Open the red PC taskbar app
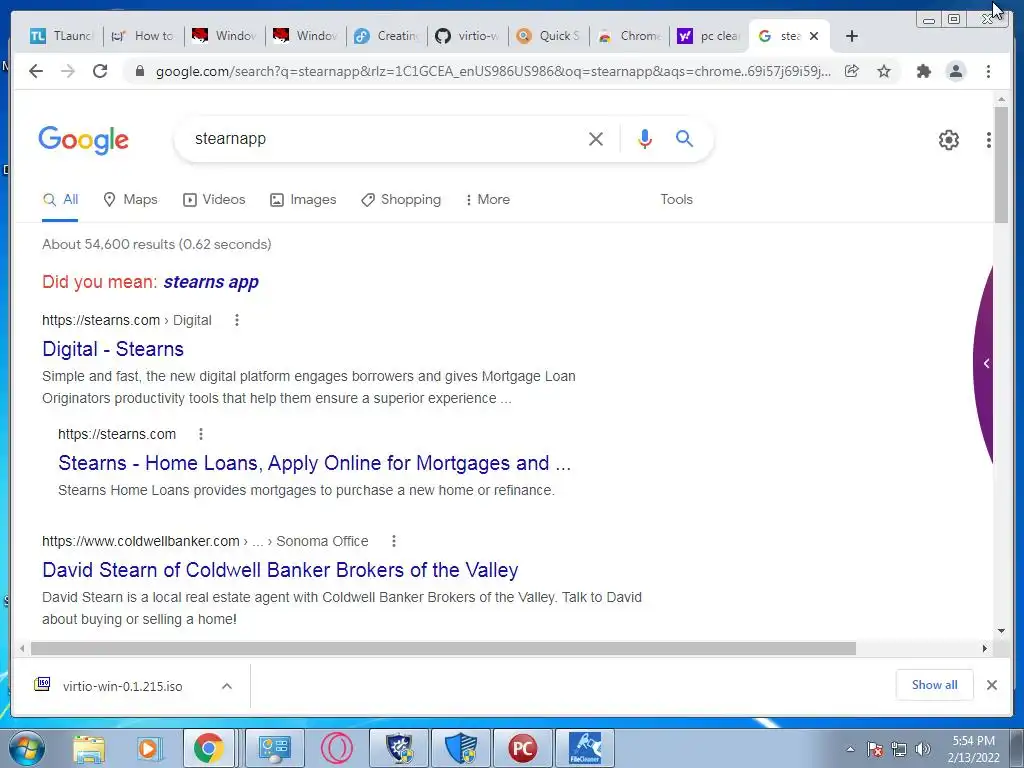 coord(522,748)
